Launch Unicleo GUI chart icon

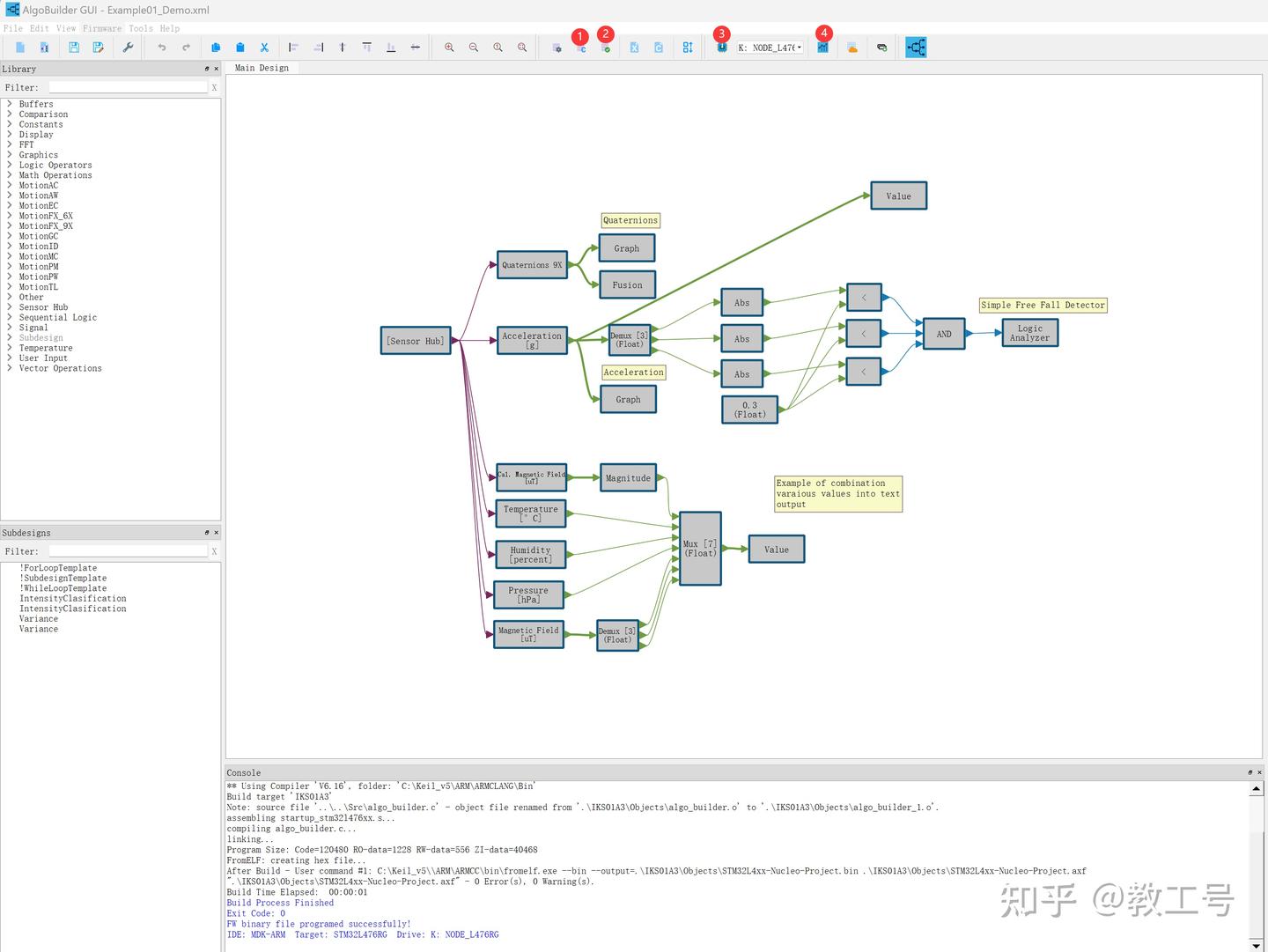pyautogui.click(x=822, y=48)
